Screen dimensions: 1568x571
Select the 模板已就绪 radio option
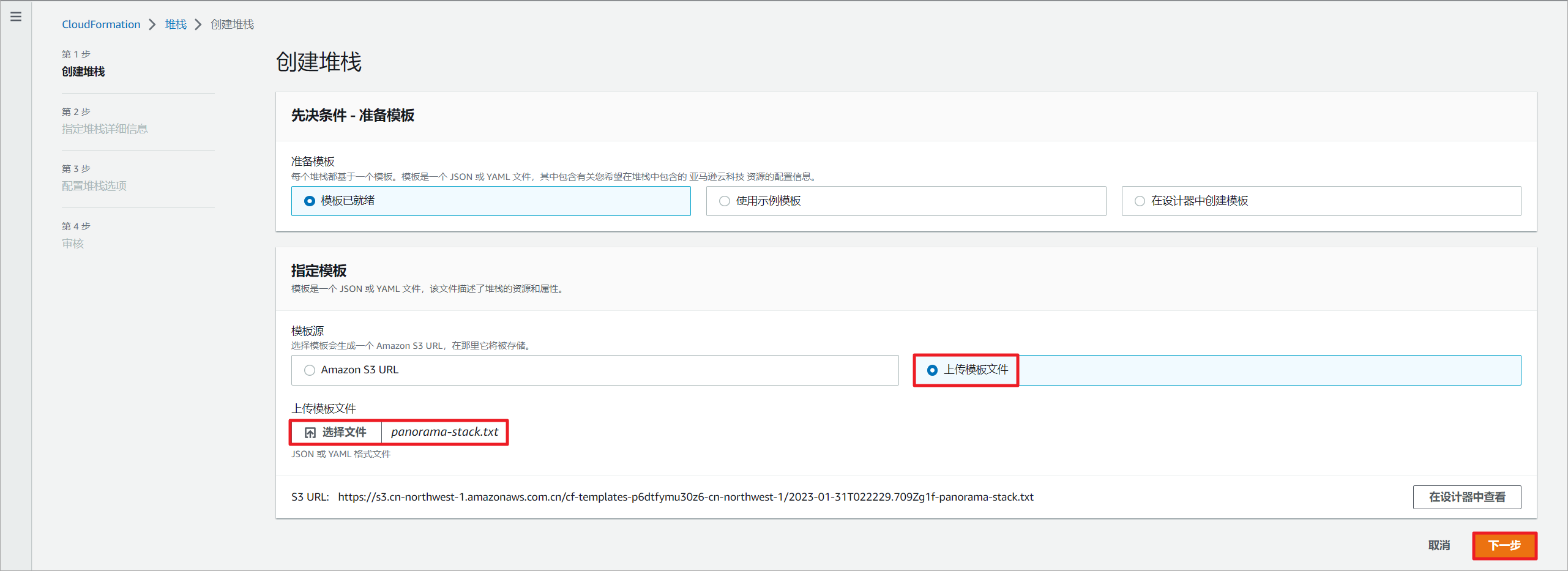point(491,201)
